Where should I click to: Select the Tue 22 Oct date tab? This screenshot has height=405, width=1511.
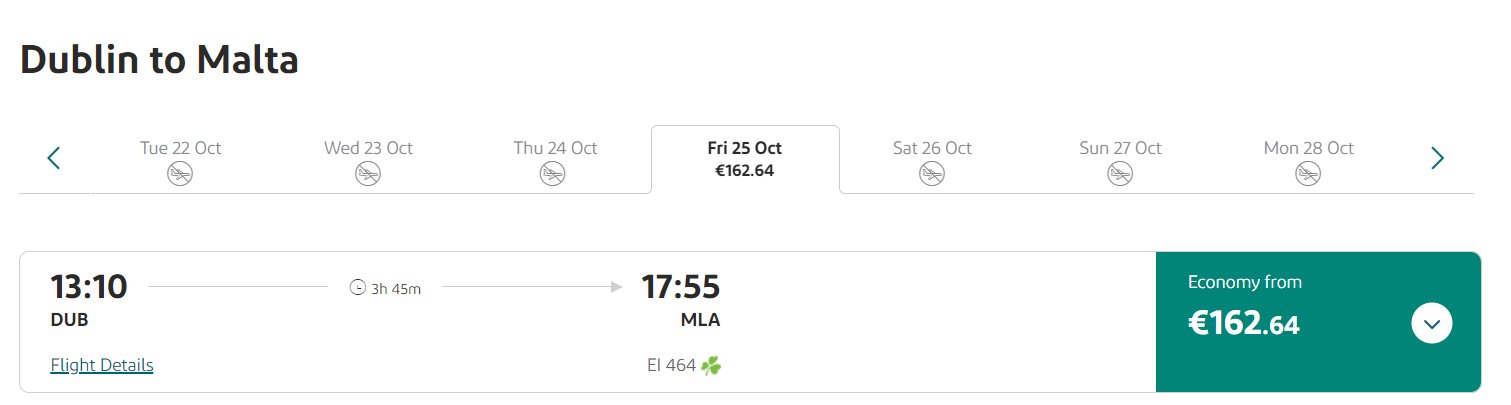(x=180, y=160)
